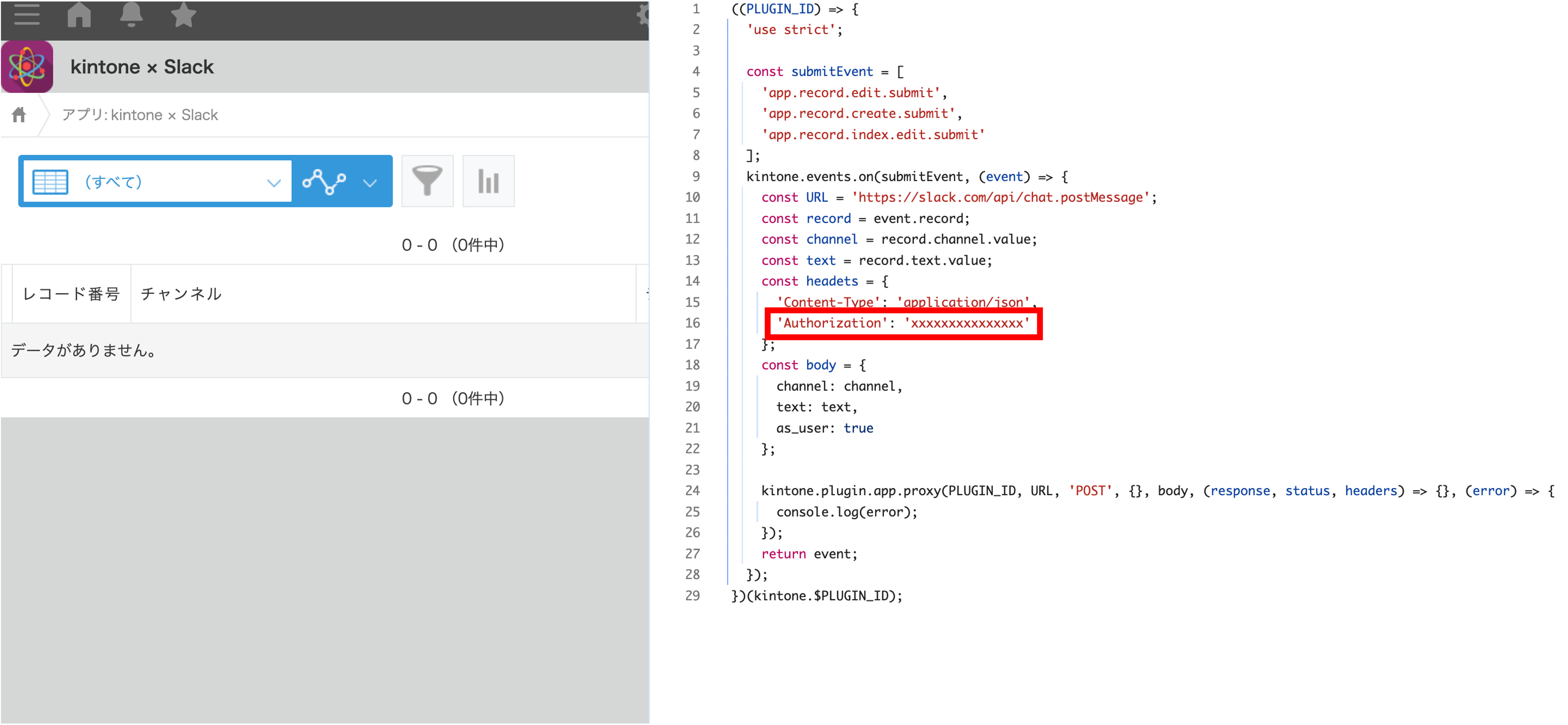Expand the graph view chevron
Screen dimensions: 1568x725
[x=369, y=182]
